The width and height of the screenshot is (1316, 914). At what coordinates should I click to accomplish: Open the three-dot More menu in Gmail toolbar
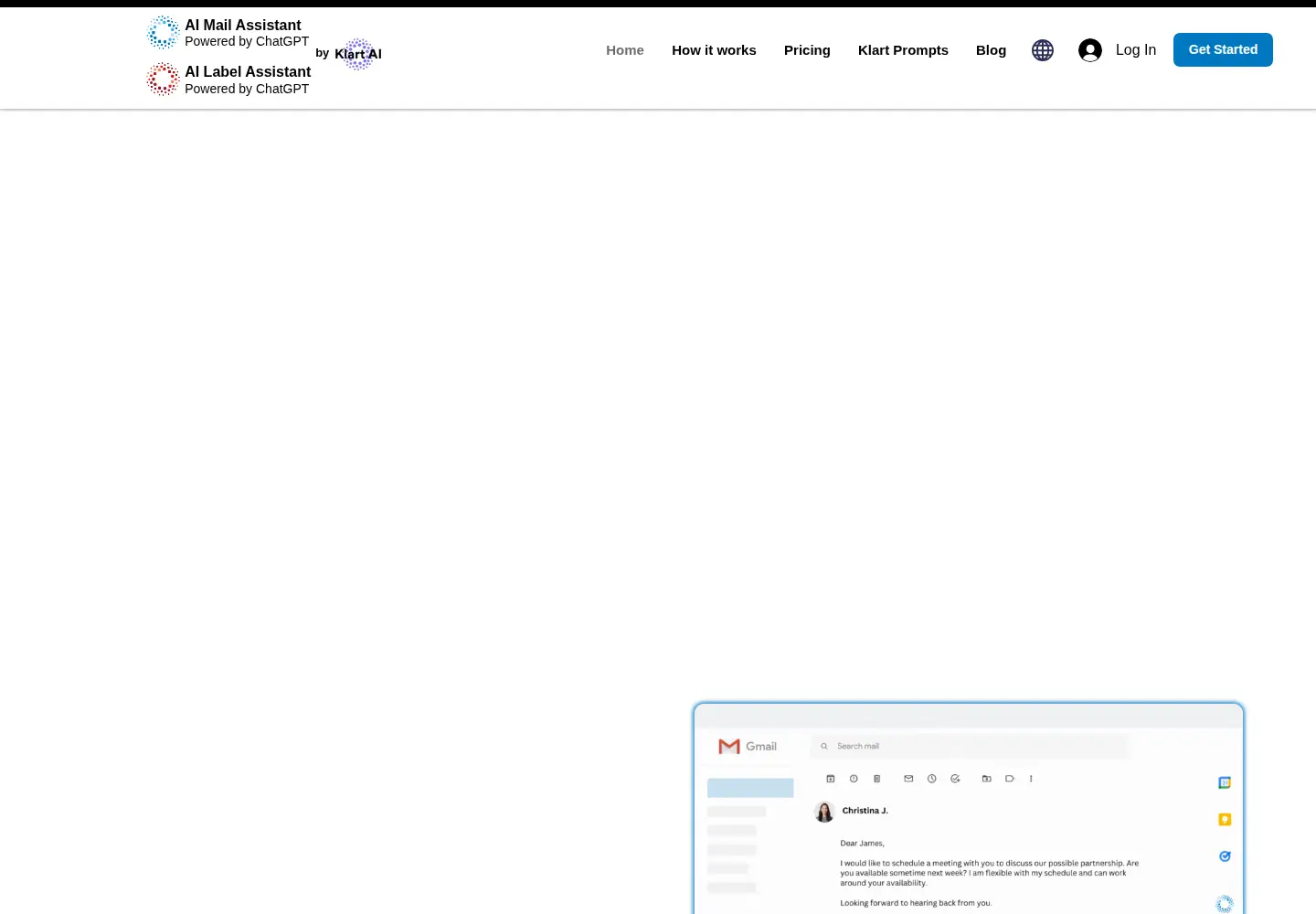click(1031, 779)
